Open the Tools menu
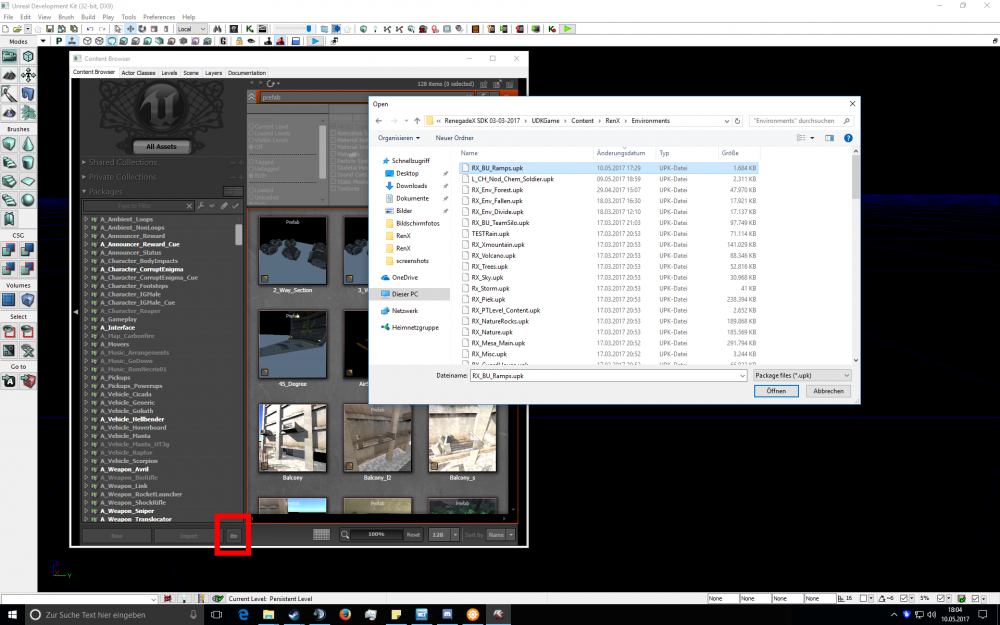The image size is (1000, 625). pos(128,17)
